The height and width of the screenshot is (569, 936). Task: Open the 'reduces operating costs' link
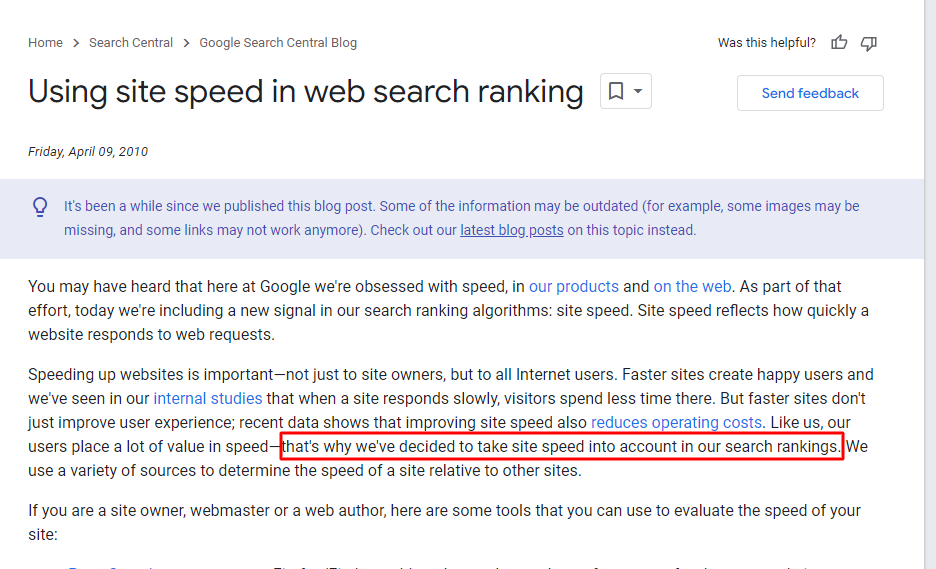point(676,422)
